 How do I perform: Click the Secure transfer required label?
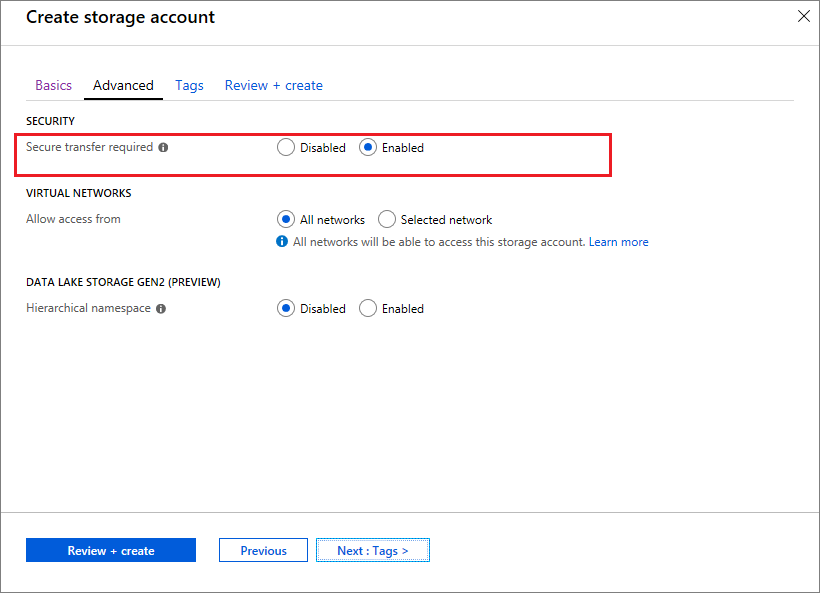pyautogui.click(x=89, y=147)
